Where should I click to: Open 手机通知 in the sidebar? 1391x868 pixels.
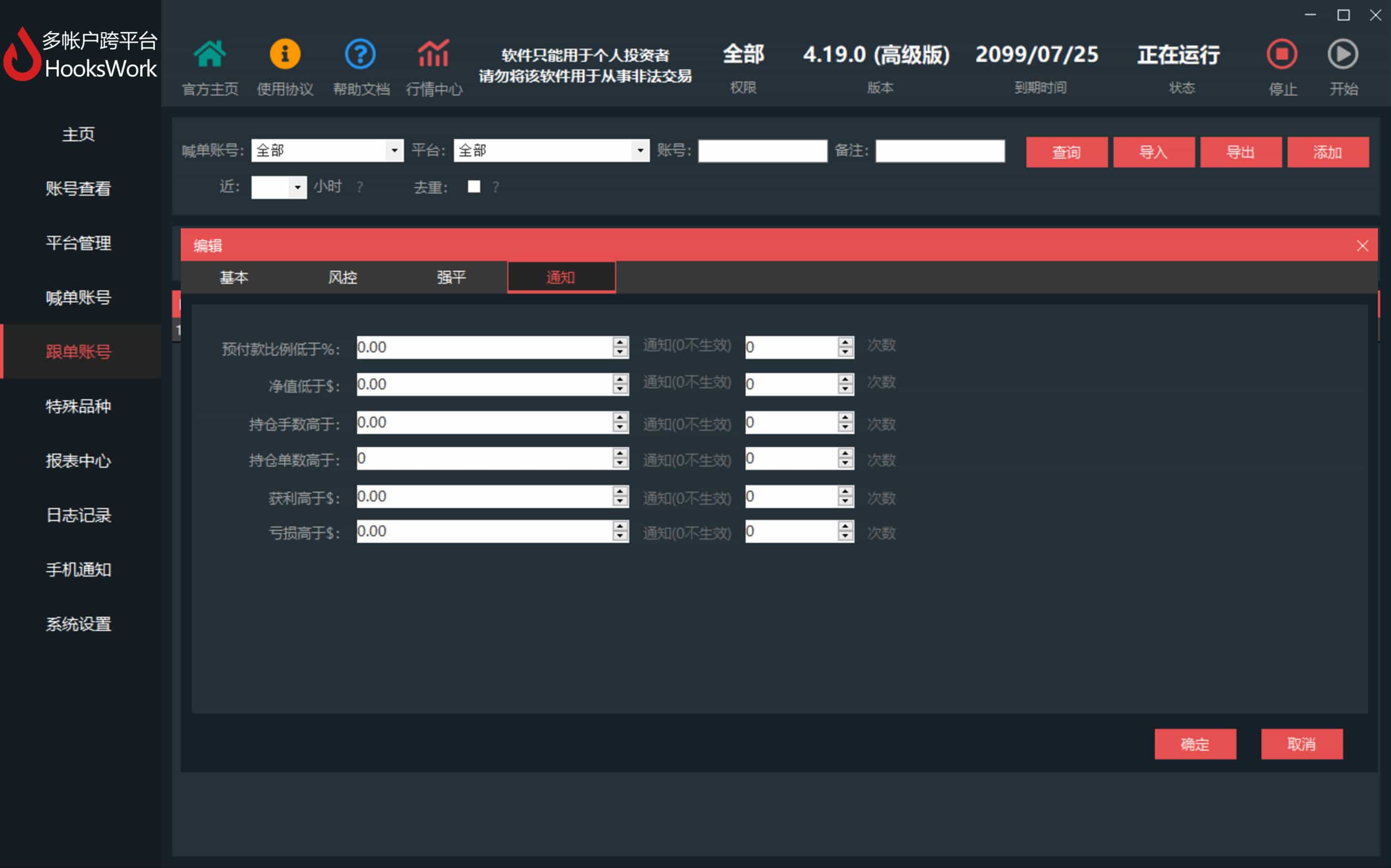78,570
